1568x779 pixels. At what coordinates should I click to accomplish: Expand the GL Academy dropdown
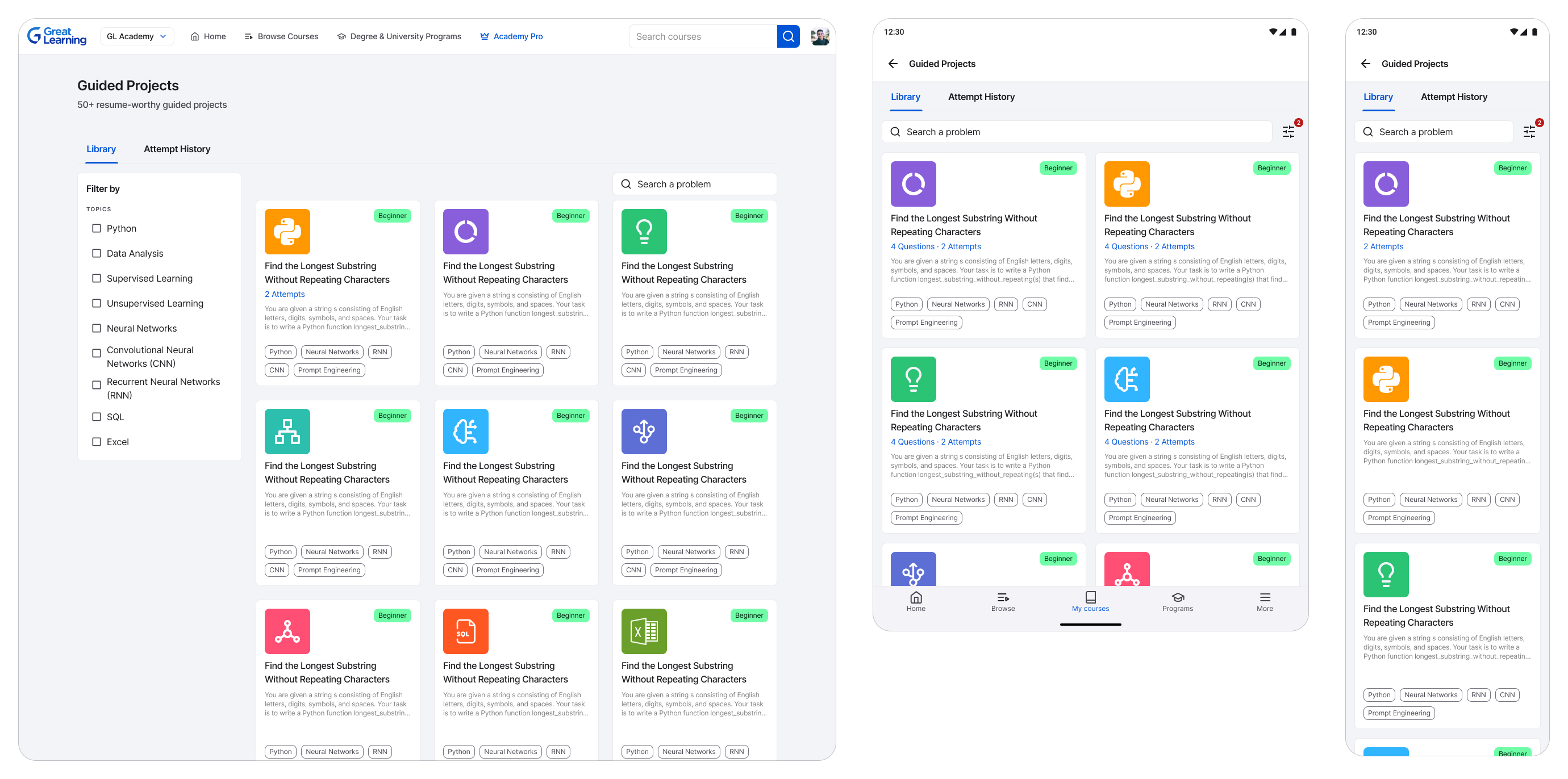click(136, 36)
